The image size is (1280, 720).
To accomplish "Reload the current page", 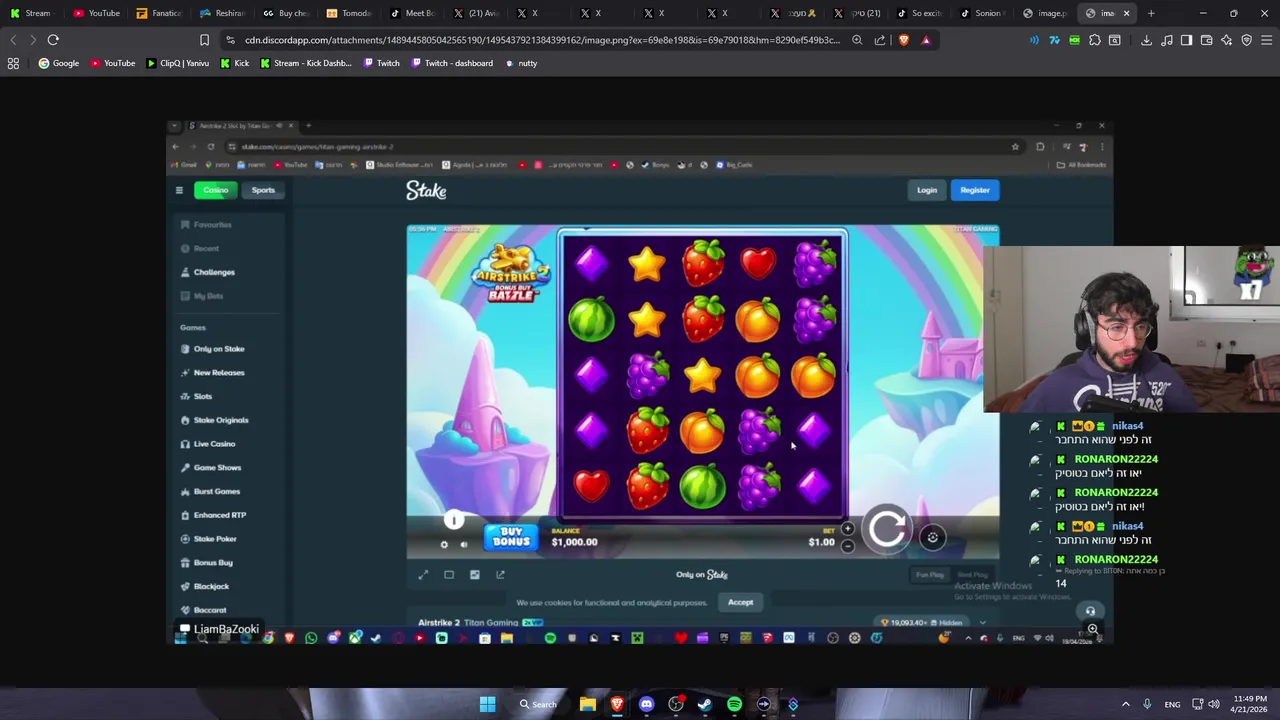I will tap(53, 40).
